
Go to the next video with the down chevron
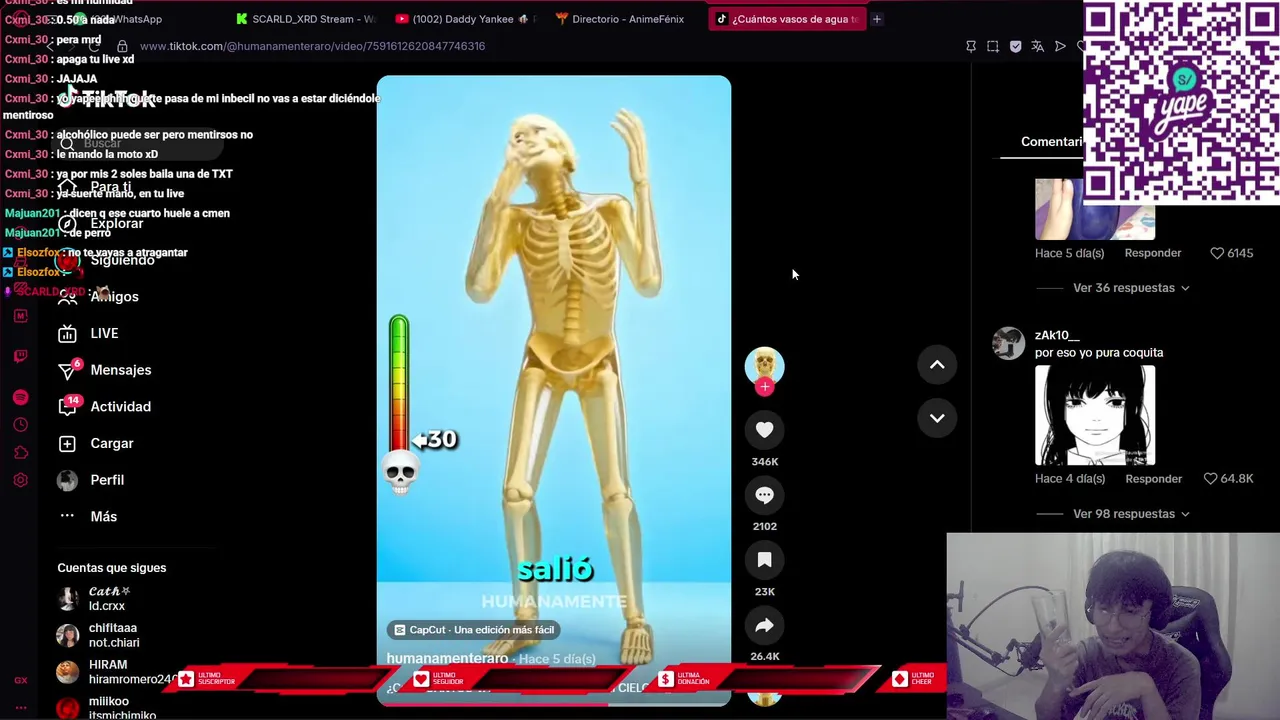coord(937,418)
